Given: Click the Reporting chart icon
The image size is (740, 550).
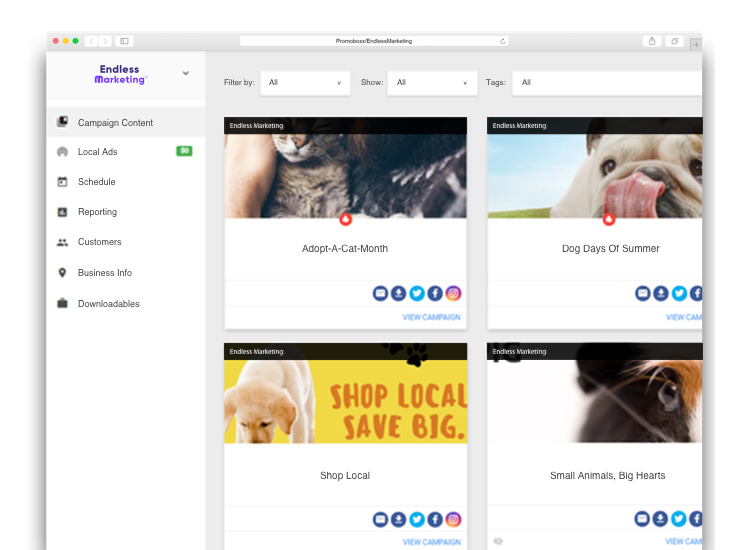Looking at the screenshot, I should (62, 212).
